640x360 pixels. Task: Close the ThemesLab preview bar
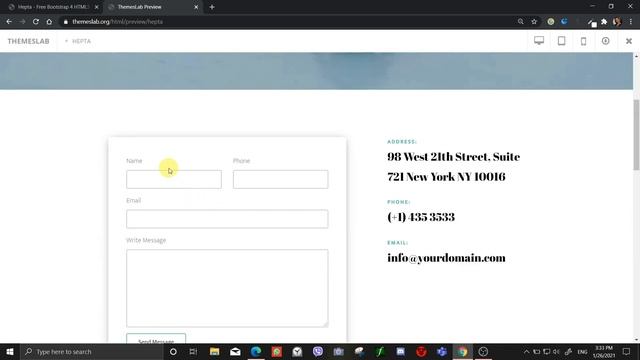[629, 41]
